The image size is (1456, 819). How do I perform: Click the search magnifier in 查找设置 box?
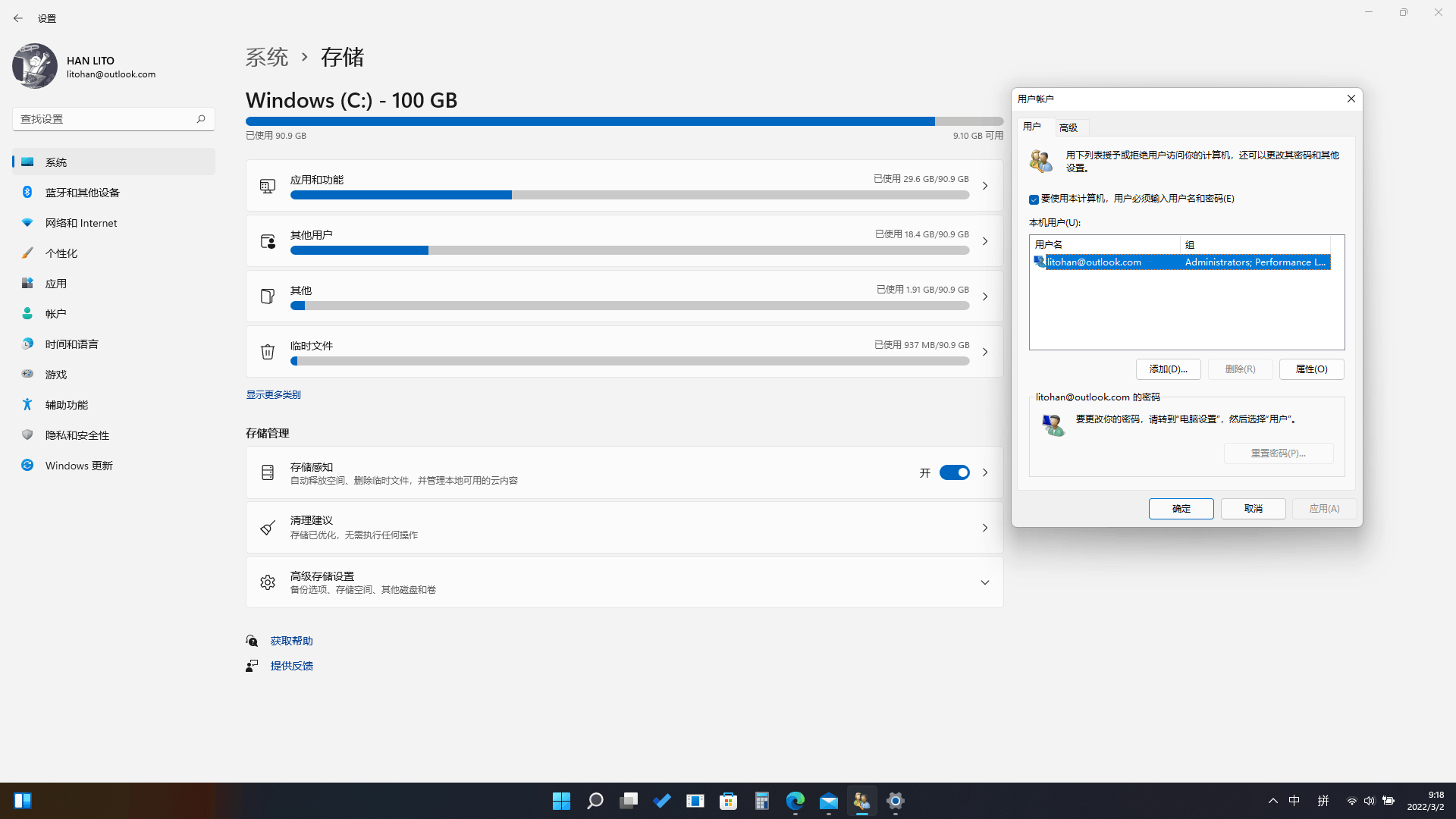[201, 119]
